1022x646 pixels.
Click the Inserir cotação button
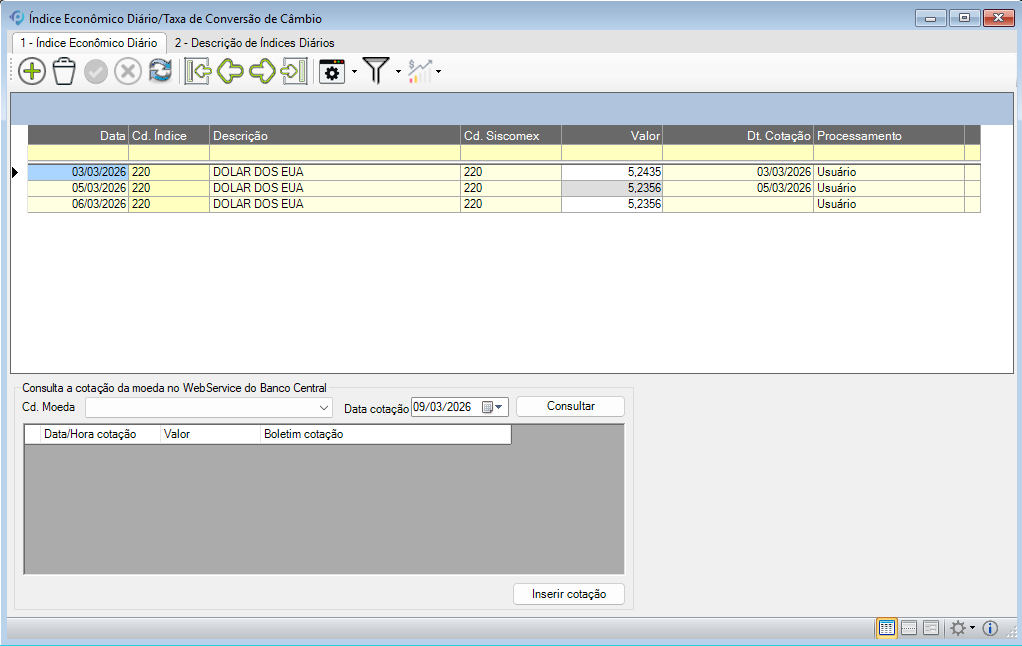pos(569,594)
